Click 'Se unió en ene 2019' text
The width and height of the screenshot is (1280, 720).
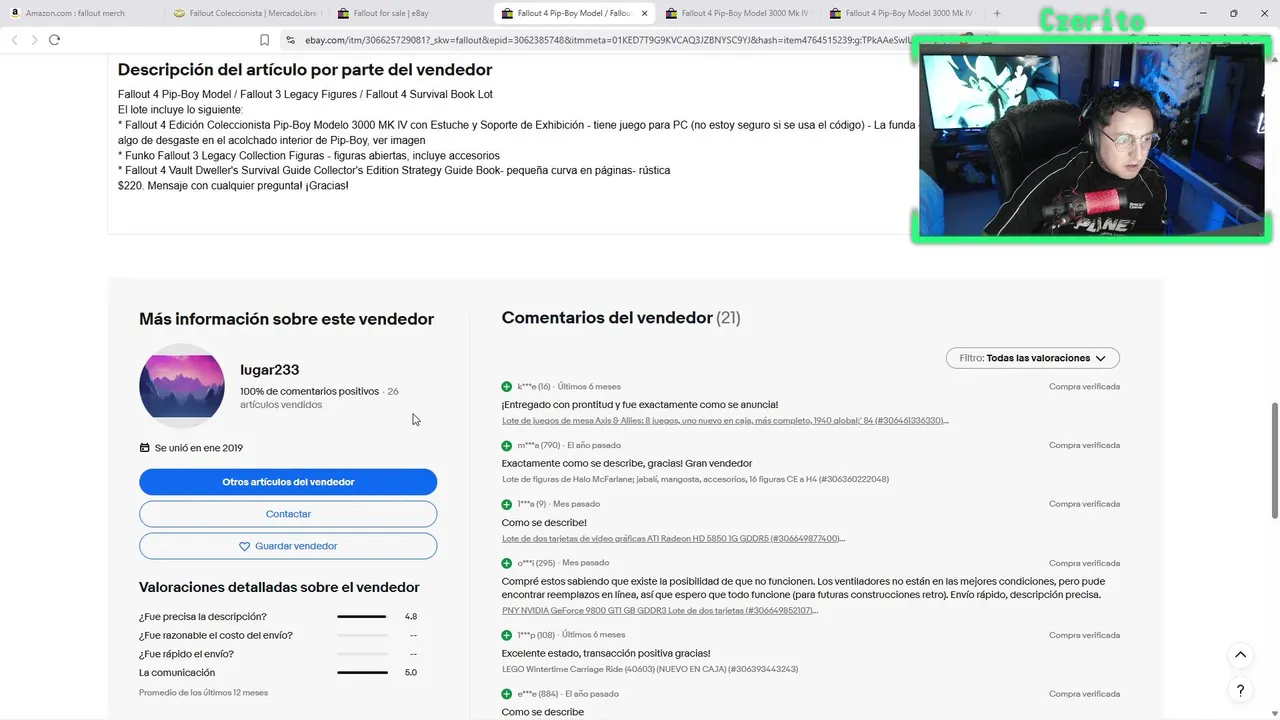pyautogui.click(x=199, y=448)
